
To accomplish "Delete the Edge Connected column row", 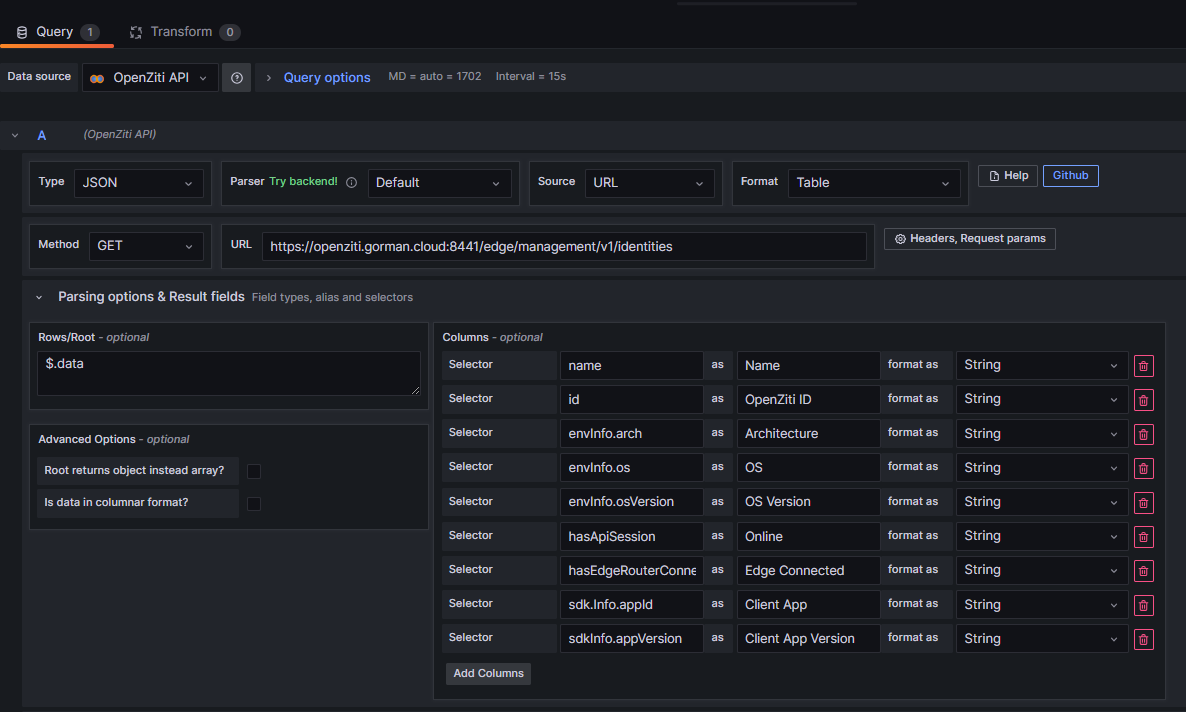I will point(1143,570).
